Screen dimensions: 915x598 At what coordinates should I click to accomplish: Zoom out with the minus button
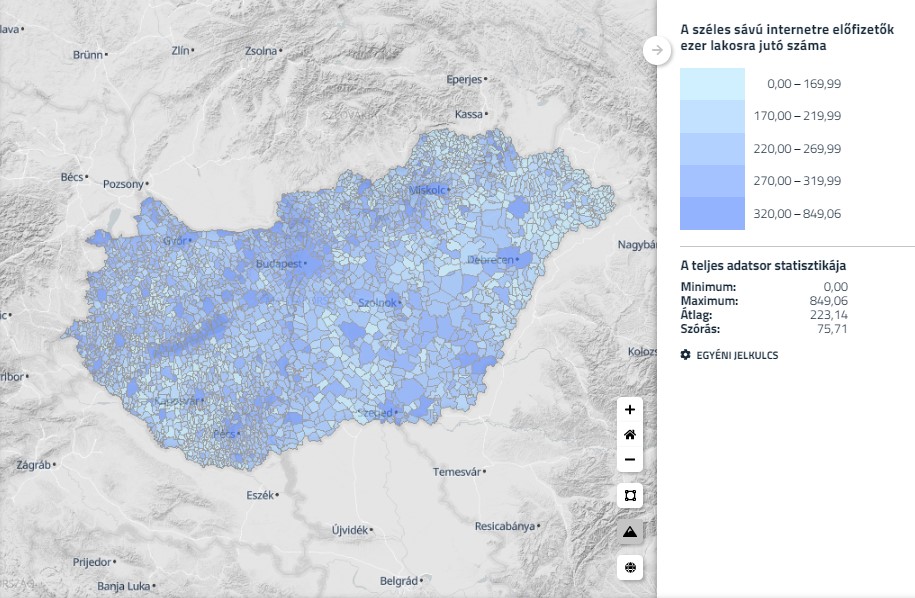point(630,461)
